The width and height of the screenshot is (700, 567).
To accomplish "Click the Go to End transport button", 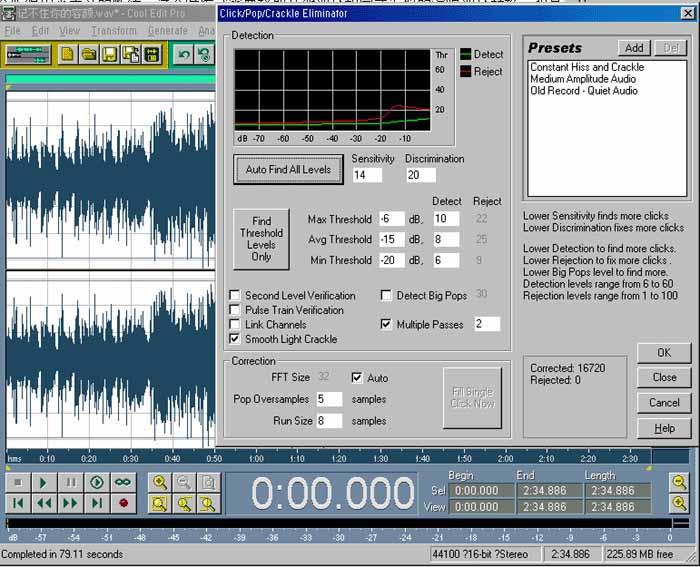I will (x=97, y=503).
